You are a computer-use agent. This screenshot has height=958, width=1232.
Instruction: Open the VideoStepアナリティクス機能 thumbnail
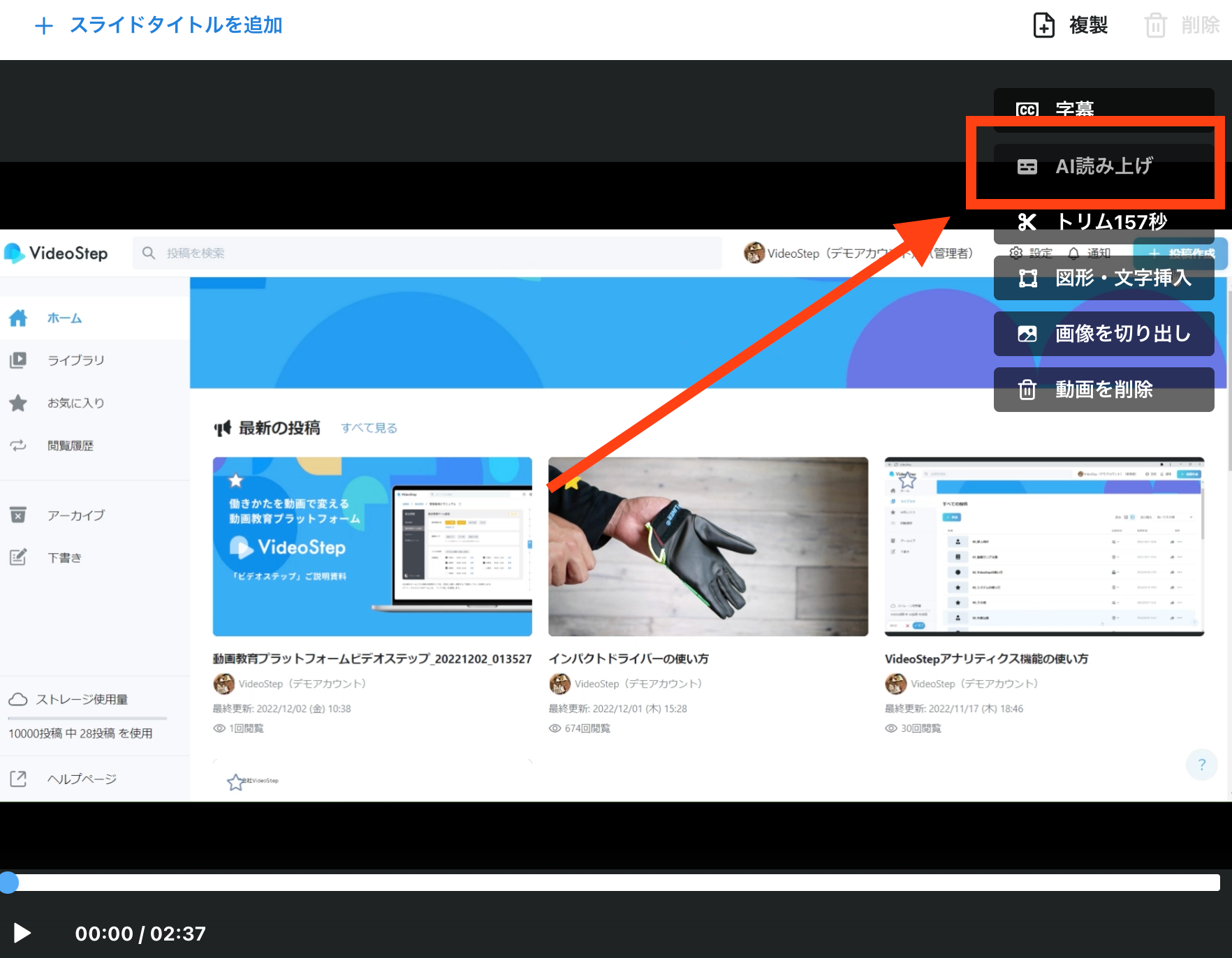pos(1044,547)
